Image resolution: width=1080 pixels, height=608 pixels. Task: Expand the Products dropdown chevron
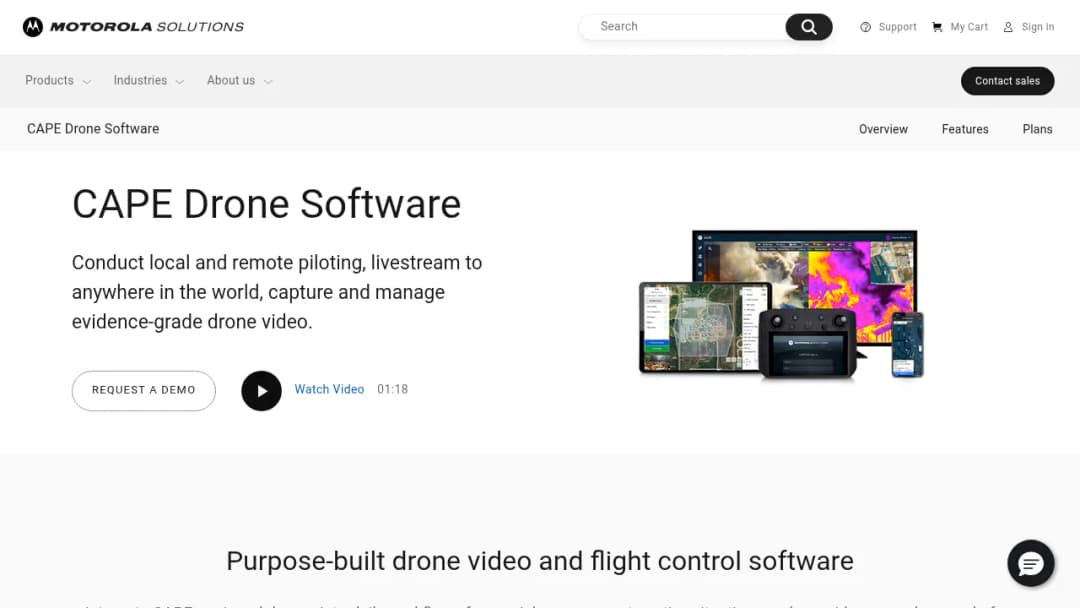[87, 82]
